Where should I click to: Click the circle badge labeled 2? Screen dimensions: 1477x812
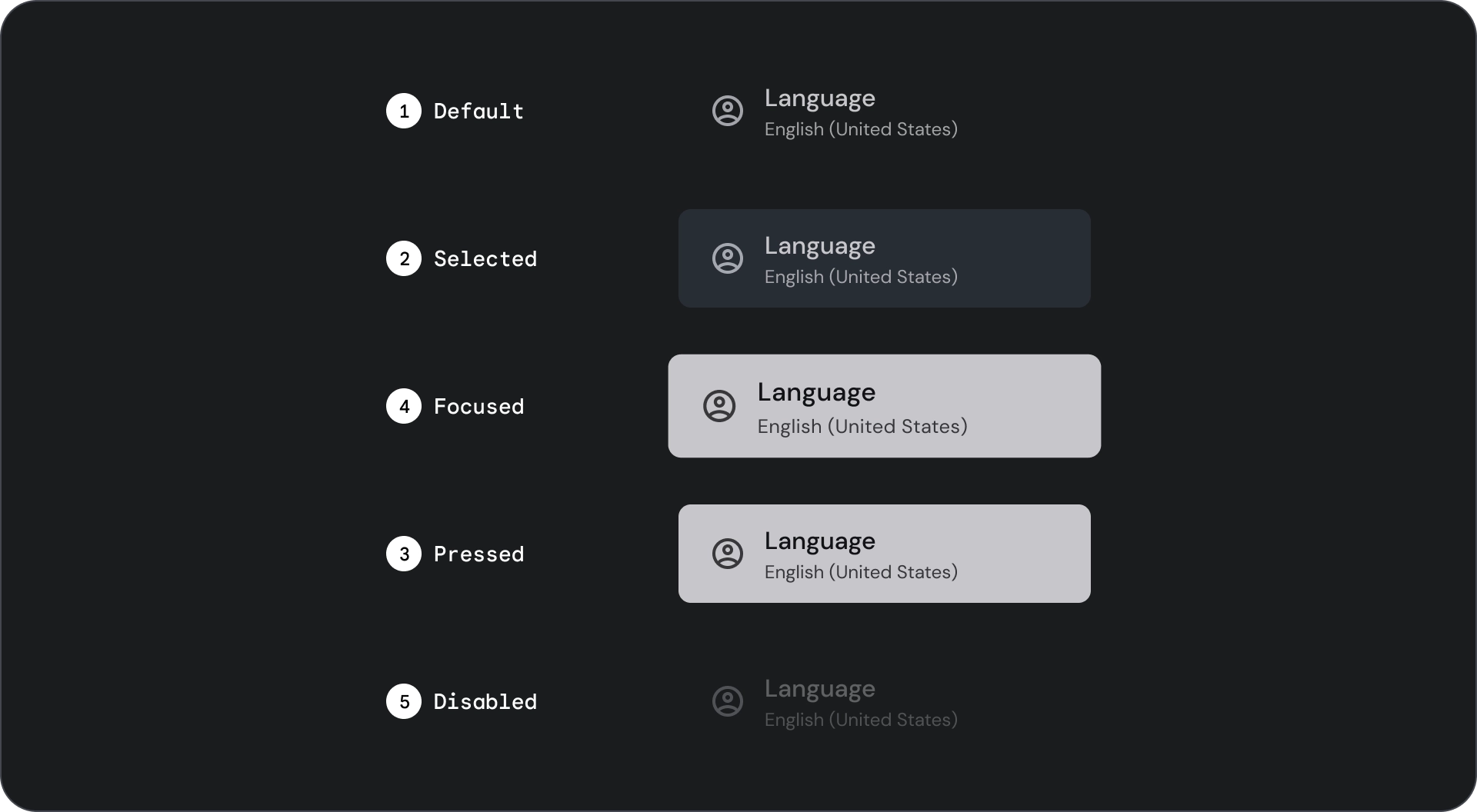click(403, 258)
